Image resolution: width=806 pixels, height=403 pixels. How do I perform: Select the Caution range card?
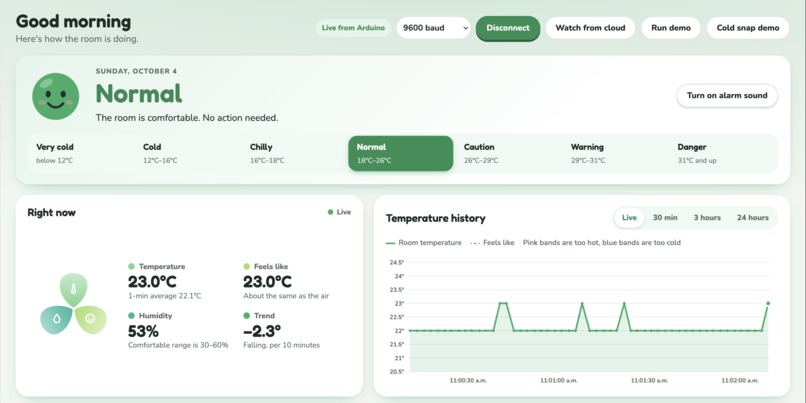pos(508,153)
